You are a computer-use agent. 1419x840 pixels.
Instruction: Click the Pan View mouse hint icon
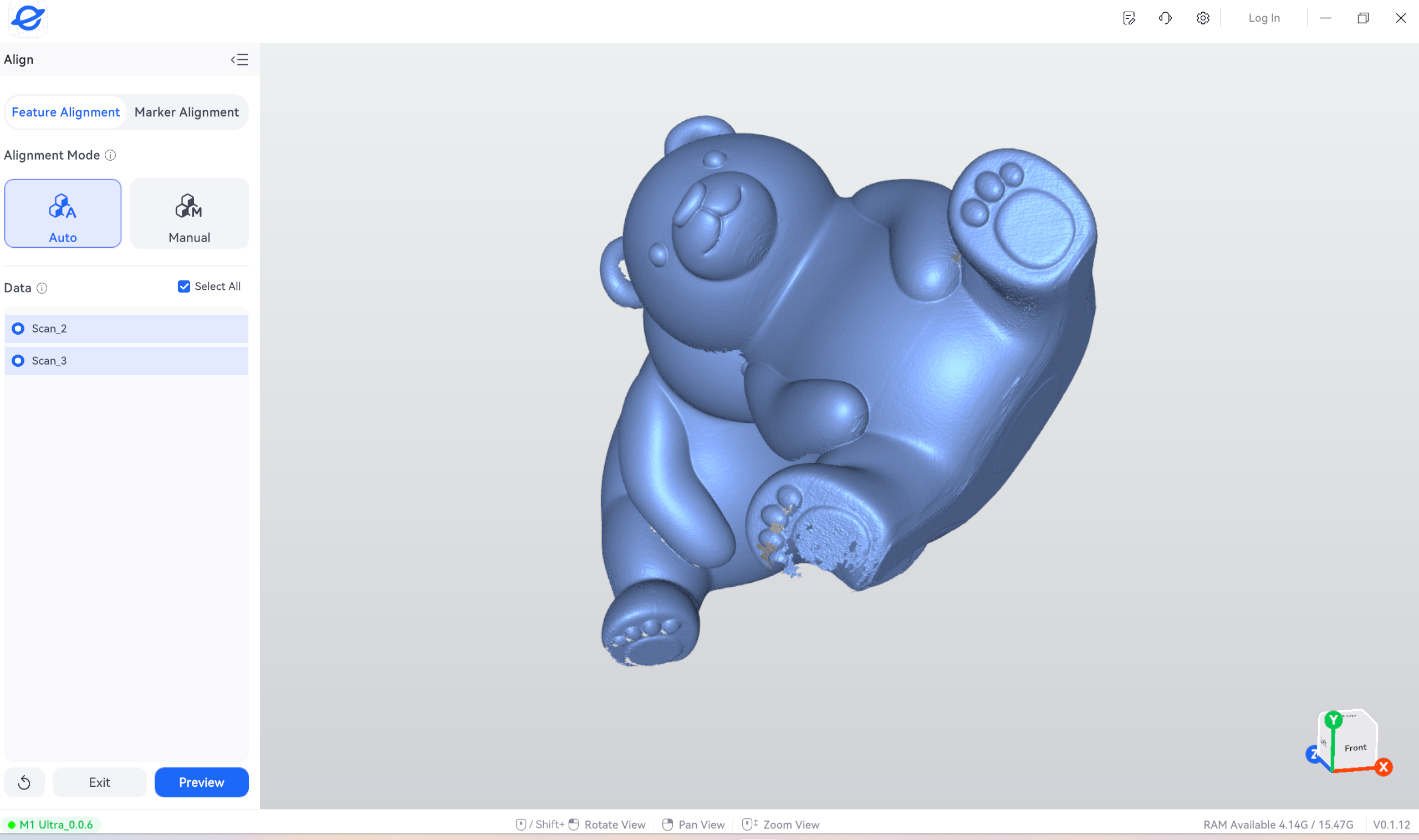pos(667,824)
